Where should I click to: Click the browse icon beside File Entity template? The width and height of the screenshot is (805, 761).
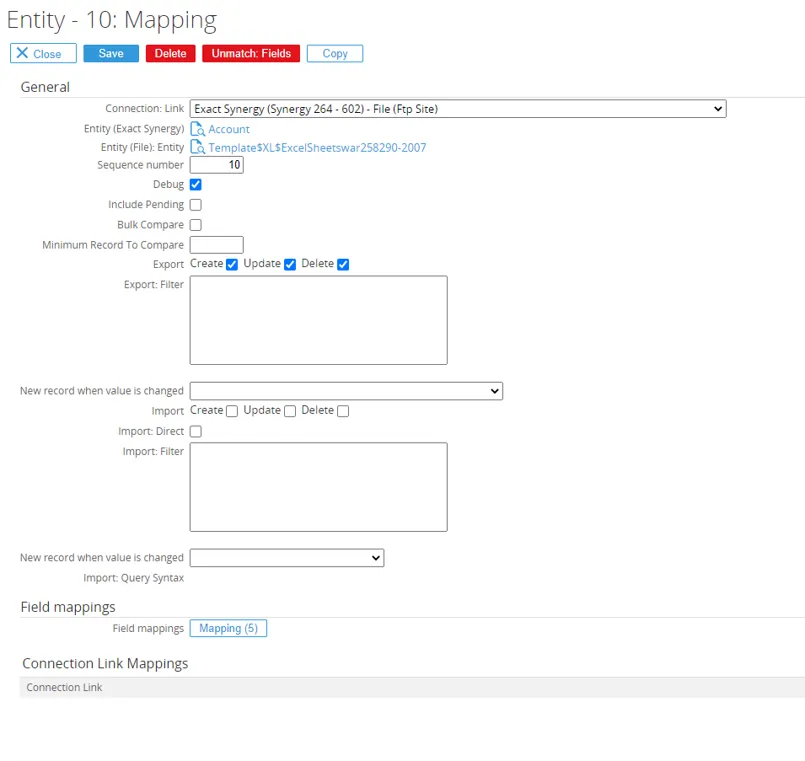point(197,147)
